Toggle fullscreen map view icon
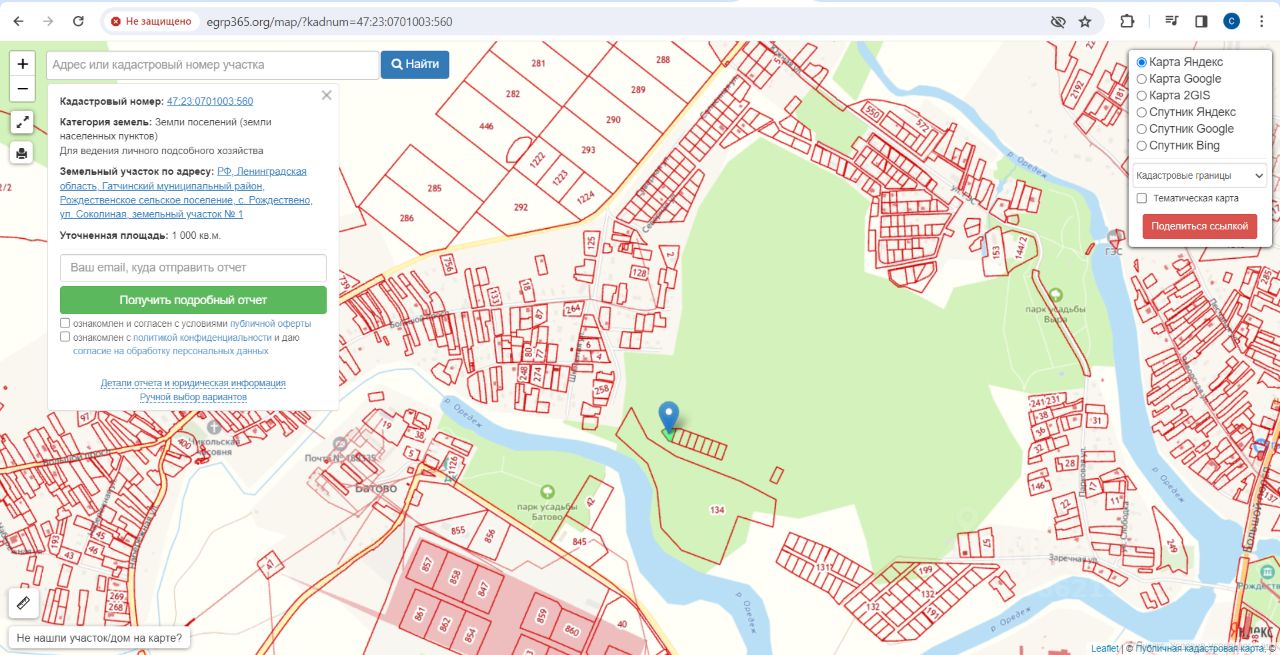Image resolution: width=1280 pixels, height=655 pixels. pyautogui.click(x=23, y=122)
